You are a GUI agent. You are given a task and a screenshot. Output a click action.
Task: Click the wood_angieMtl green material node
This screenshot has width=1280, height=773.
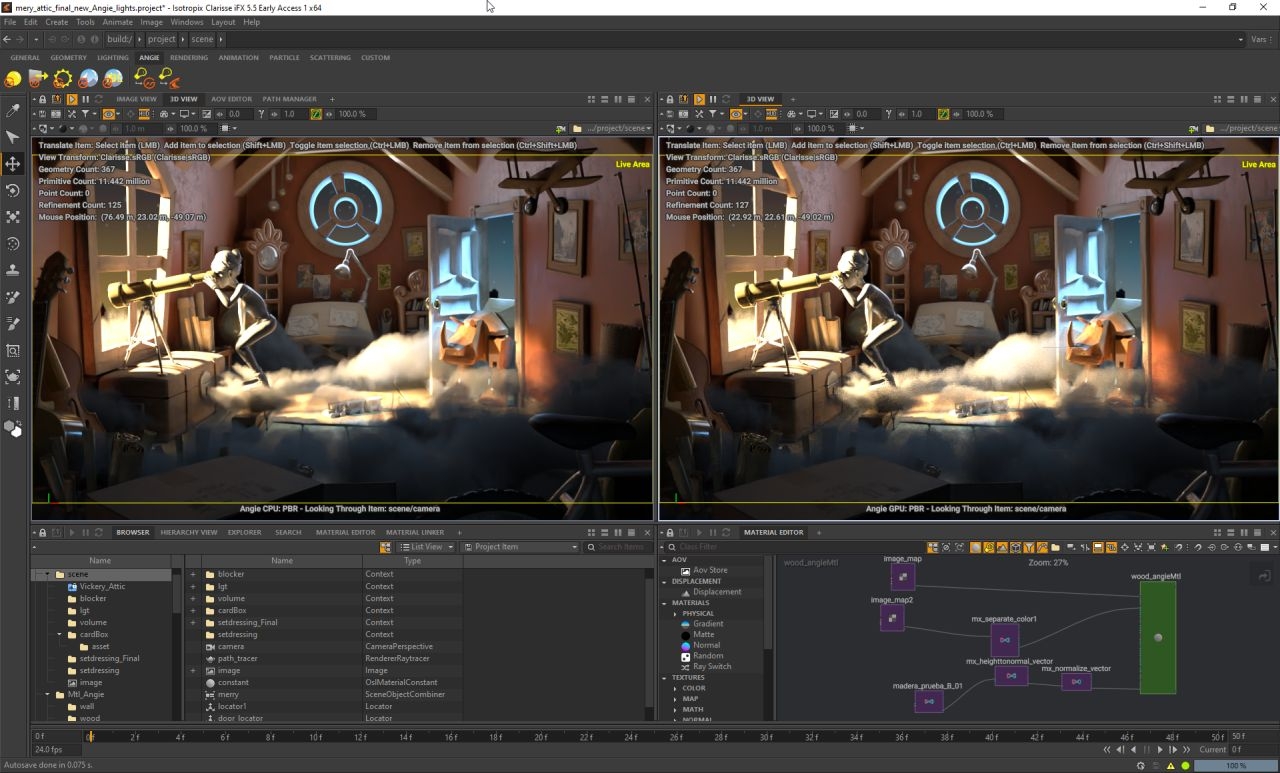1157,638
